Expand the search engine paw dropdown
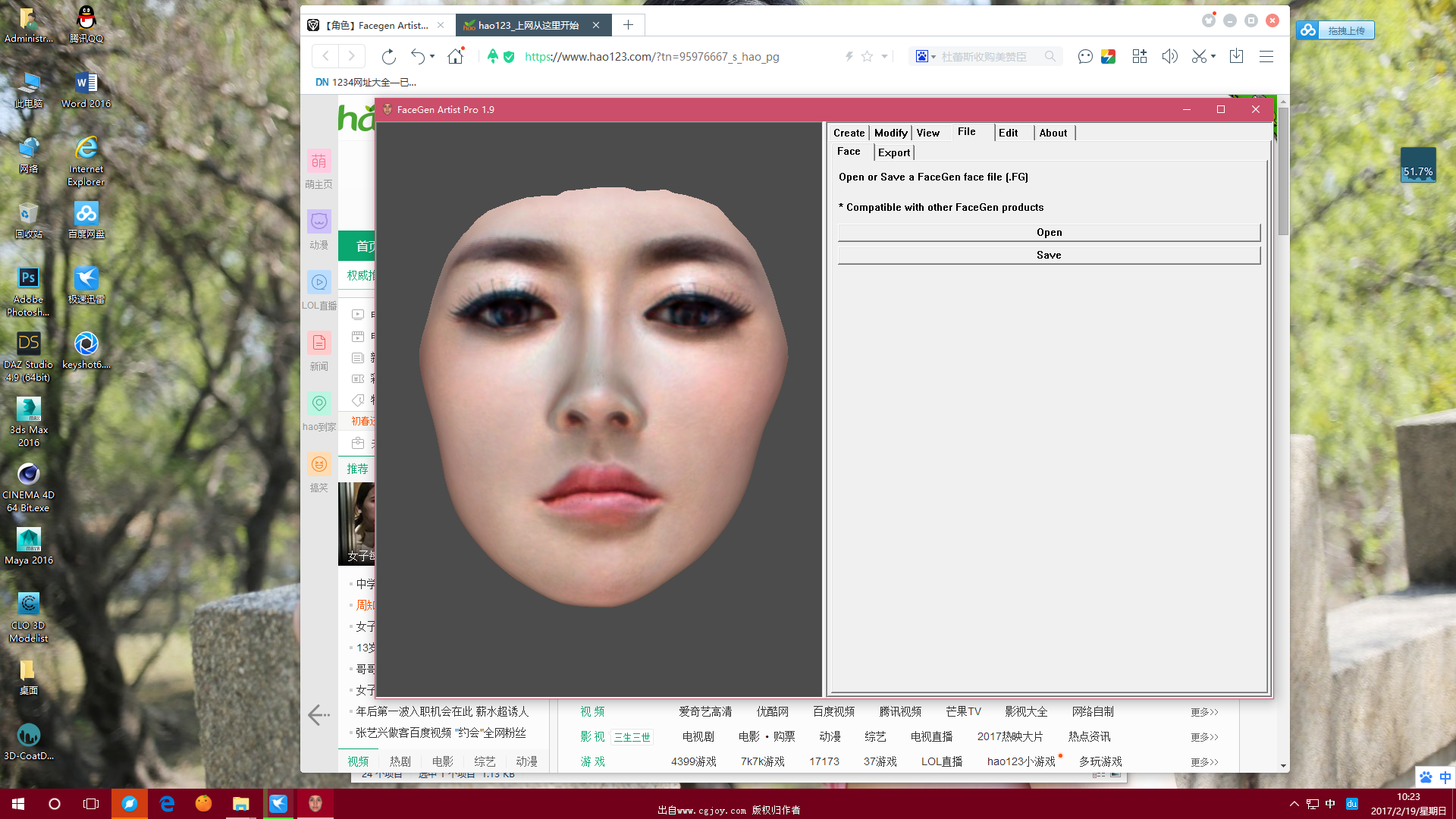The height and width of the screenshot is (819, 1456). pyautogui.click(x=925, y=57)
